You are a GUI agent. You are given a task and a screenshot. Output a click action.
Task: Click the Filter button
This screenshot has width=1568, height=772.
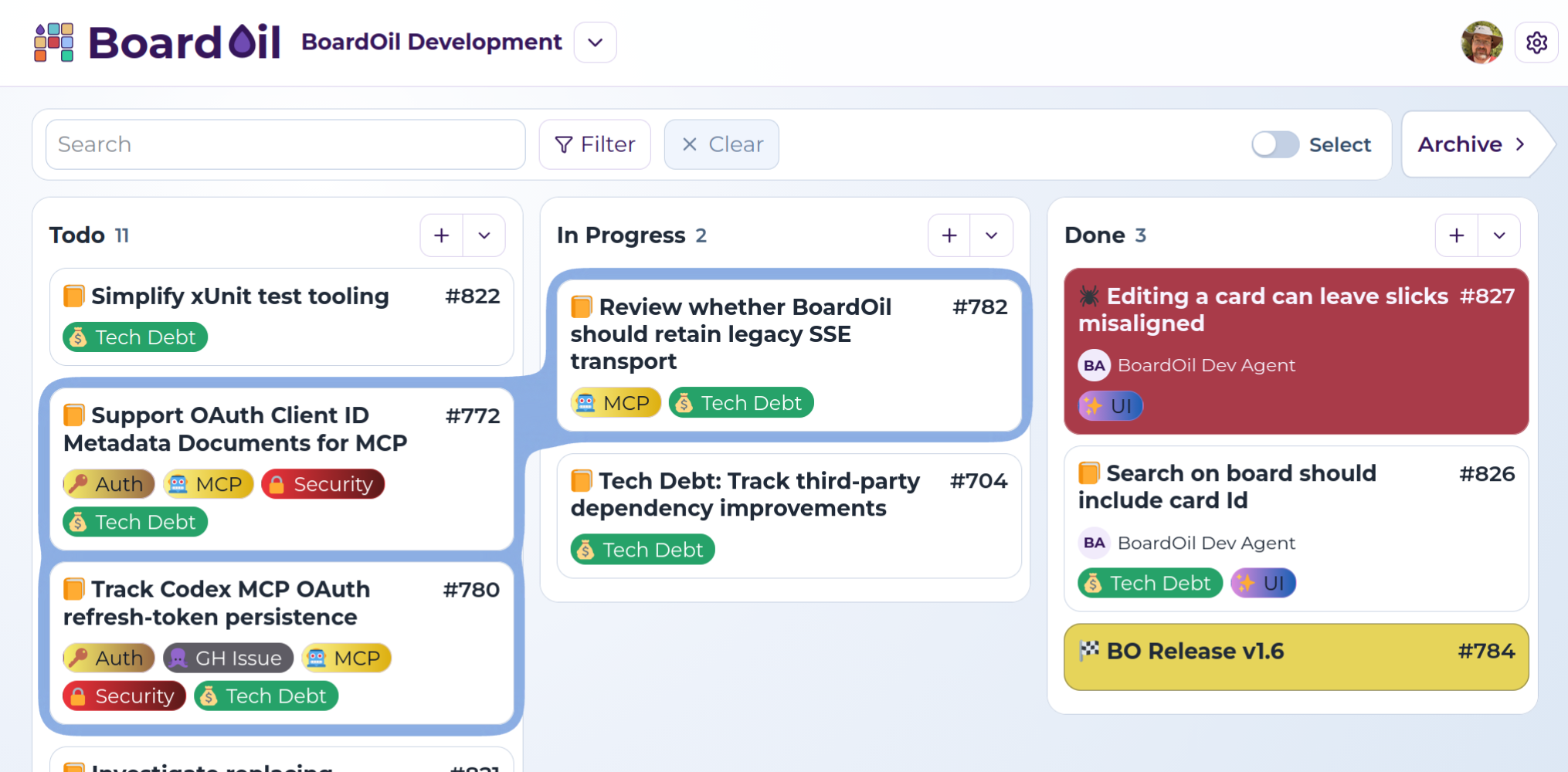pos(595,144)
